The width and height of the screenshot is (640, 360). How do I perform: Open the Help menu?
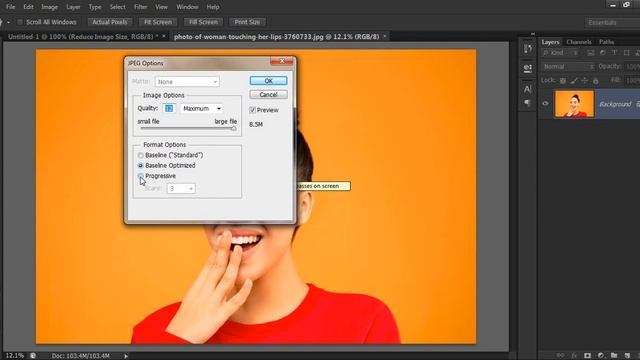tap(213, 7)
